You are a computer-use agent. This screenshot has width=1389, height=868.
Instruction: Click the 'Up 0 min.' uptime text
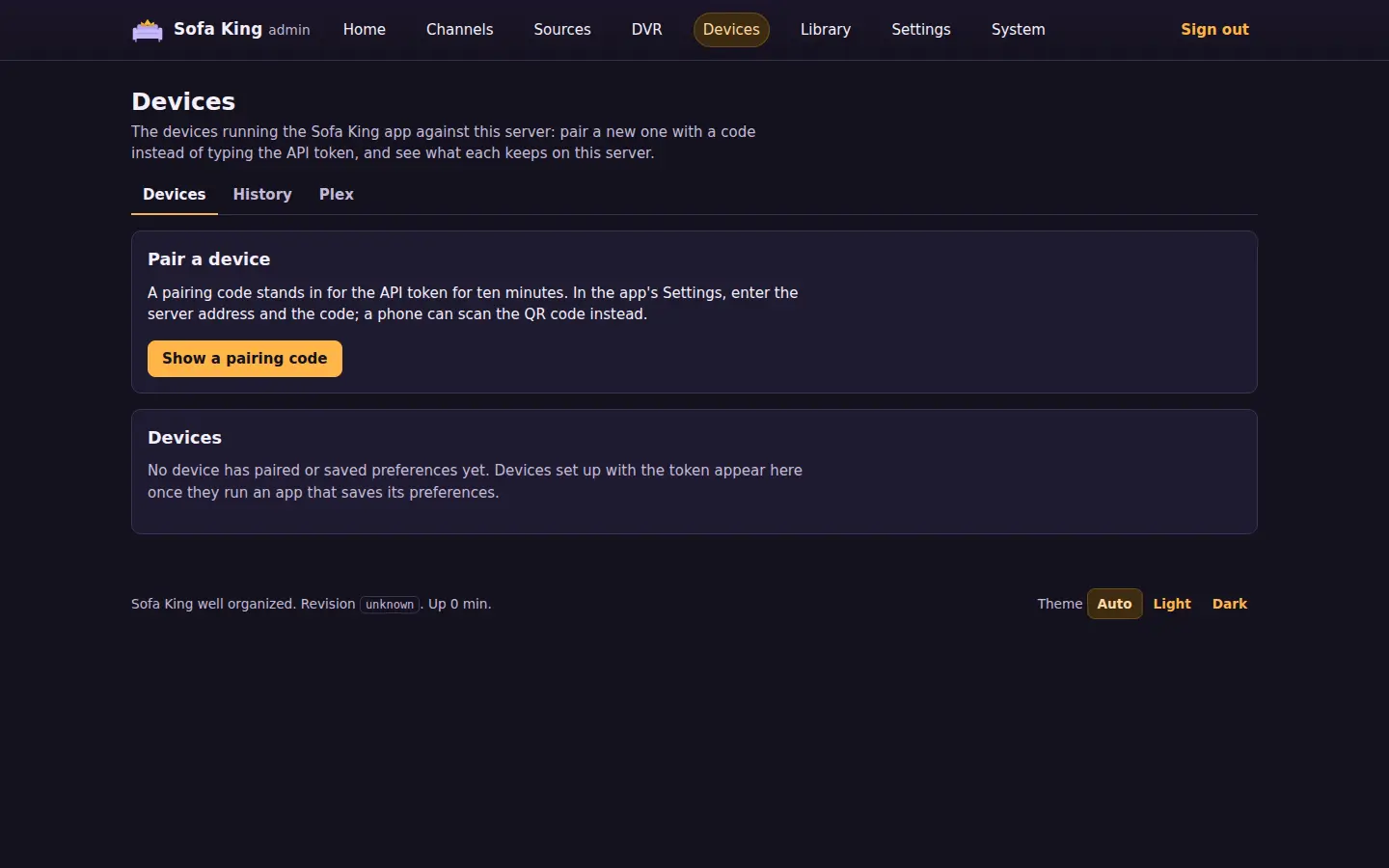[x=460, y=604]
